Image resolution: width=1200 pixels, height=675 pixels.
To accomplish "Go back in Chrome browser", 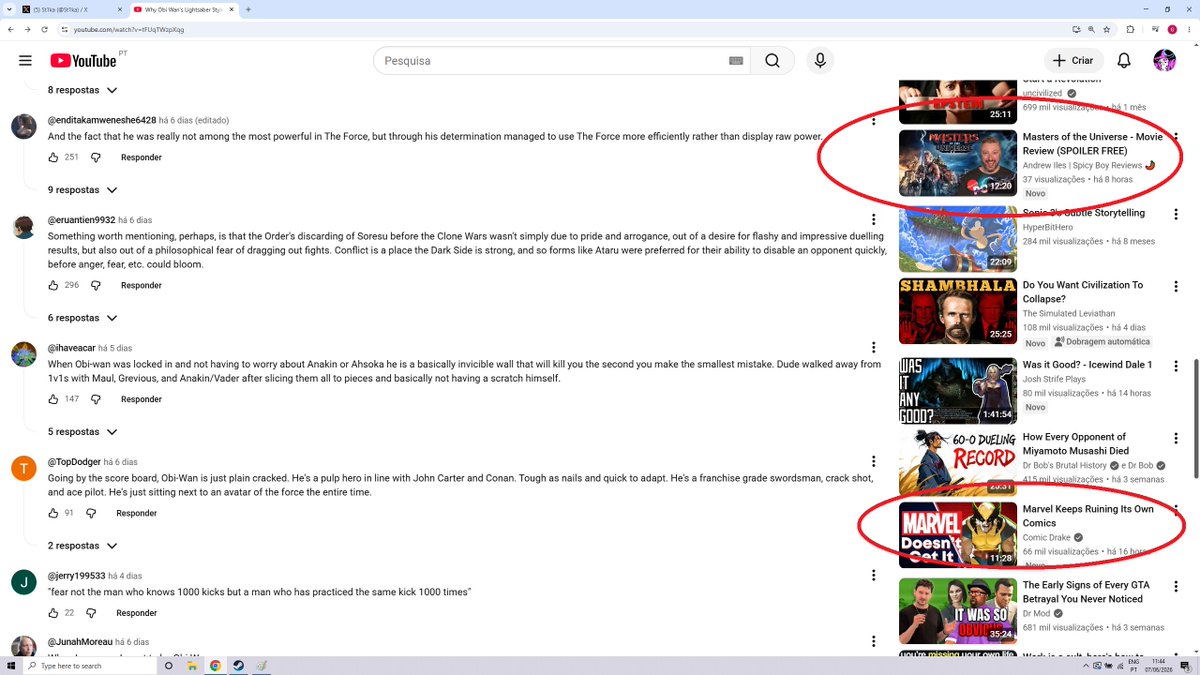I will click(9, 29).
